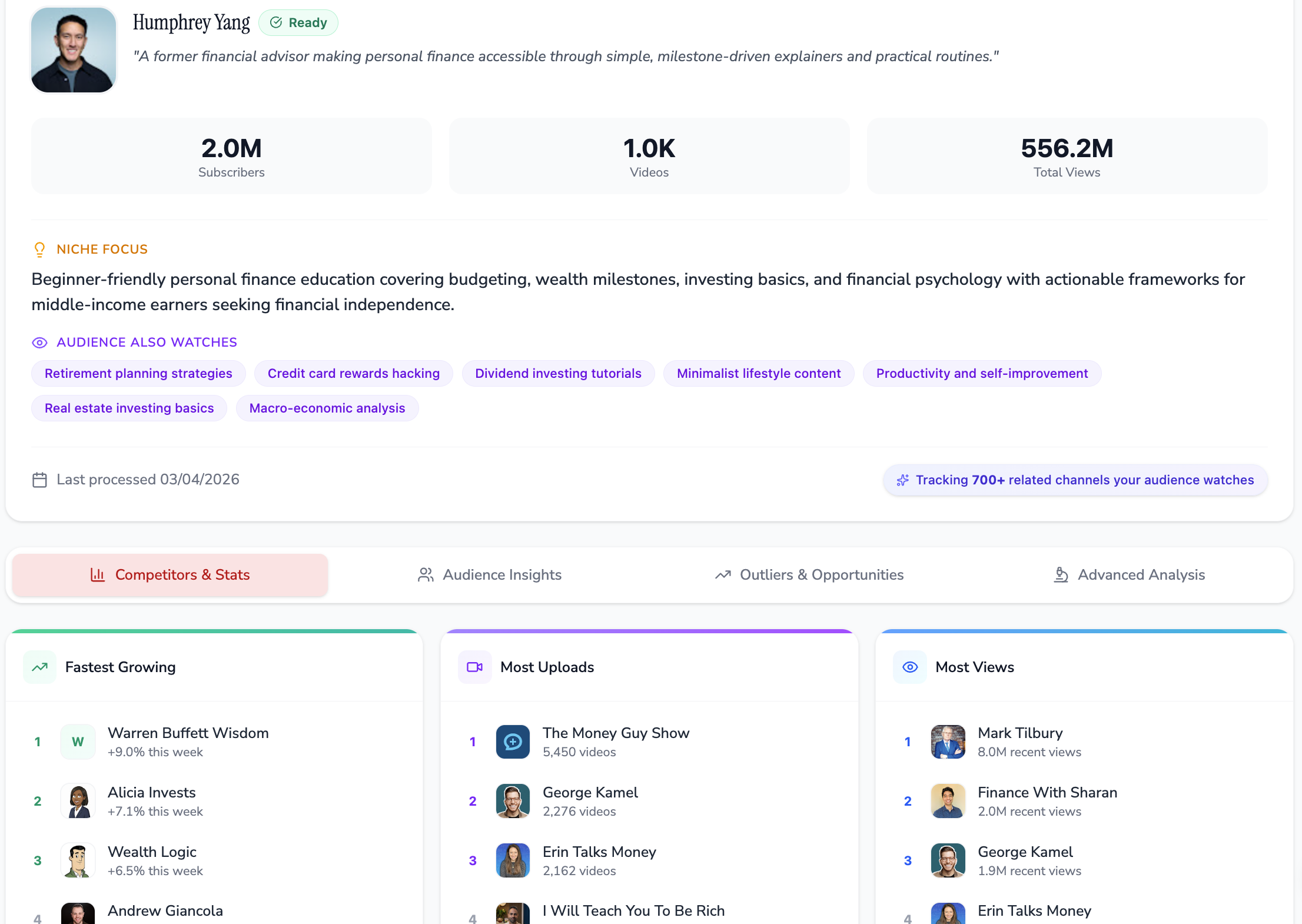Switch to the Audience Insights tab

tap(489, 575)
